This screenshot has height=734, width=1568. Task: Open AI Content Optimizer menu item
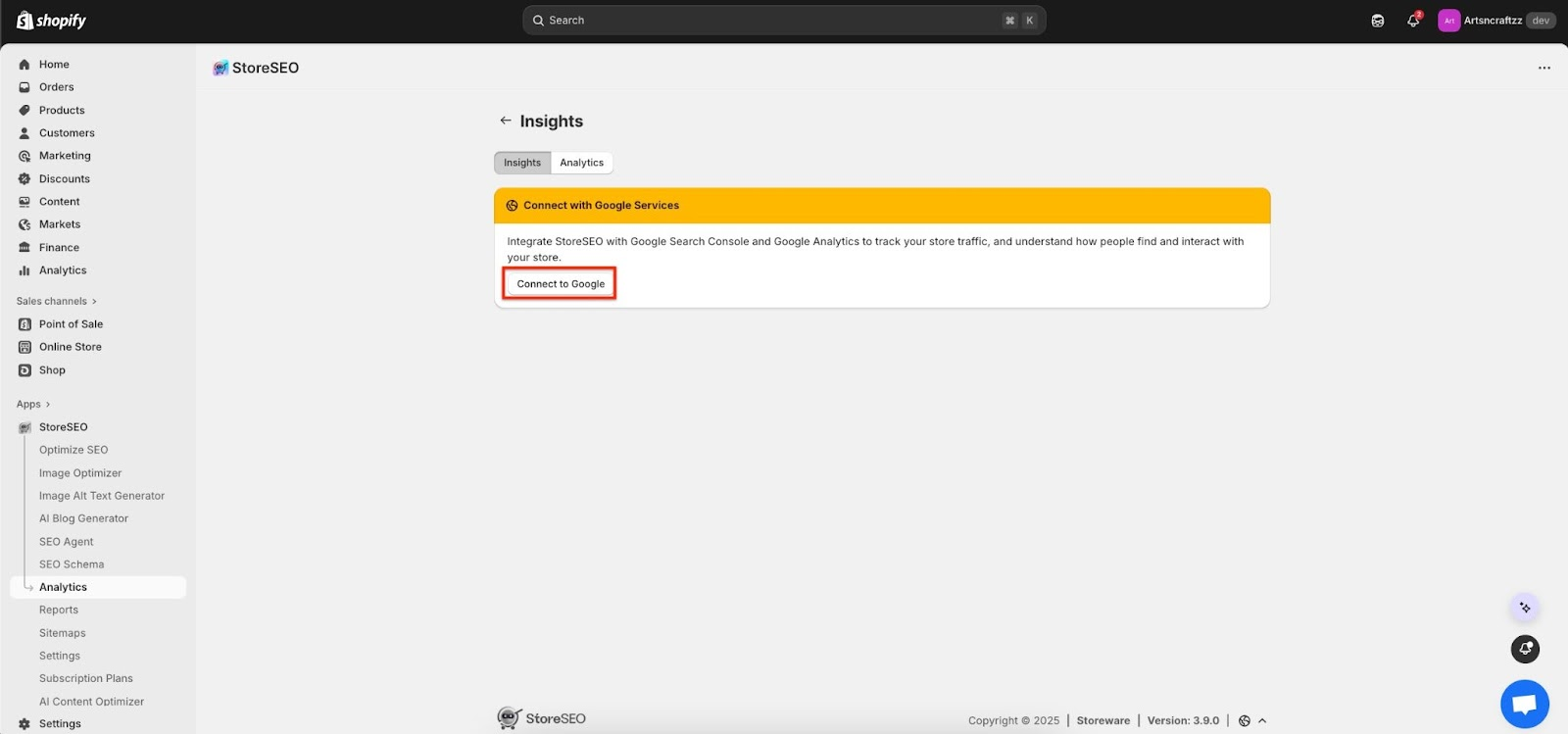click(91, 702)
